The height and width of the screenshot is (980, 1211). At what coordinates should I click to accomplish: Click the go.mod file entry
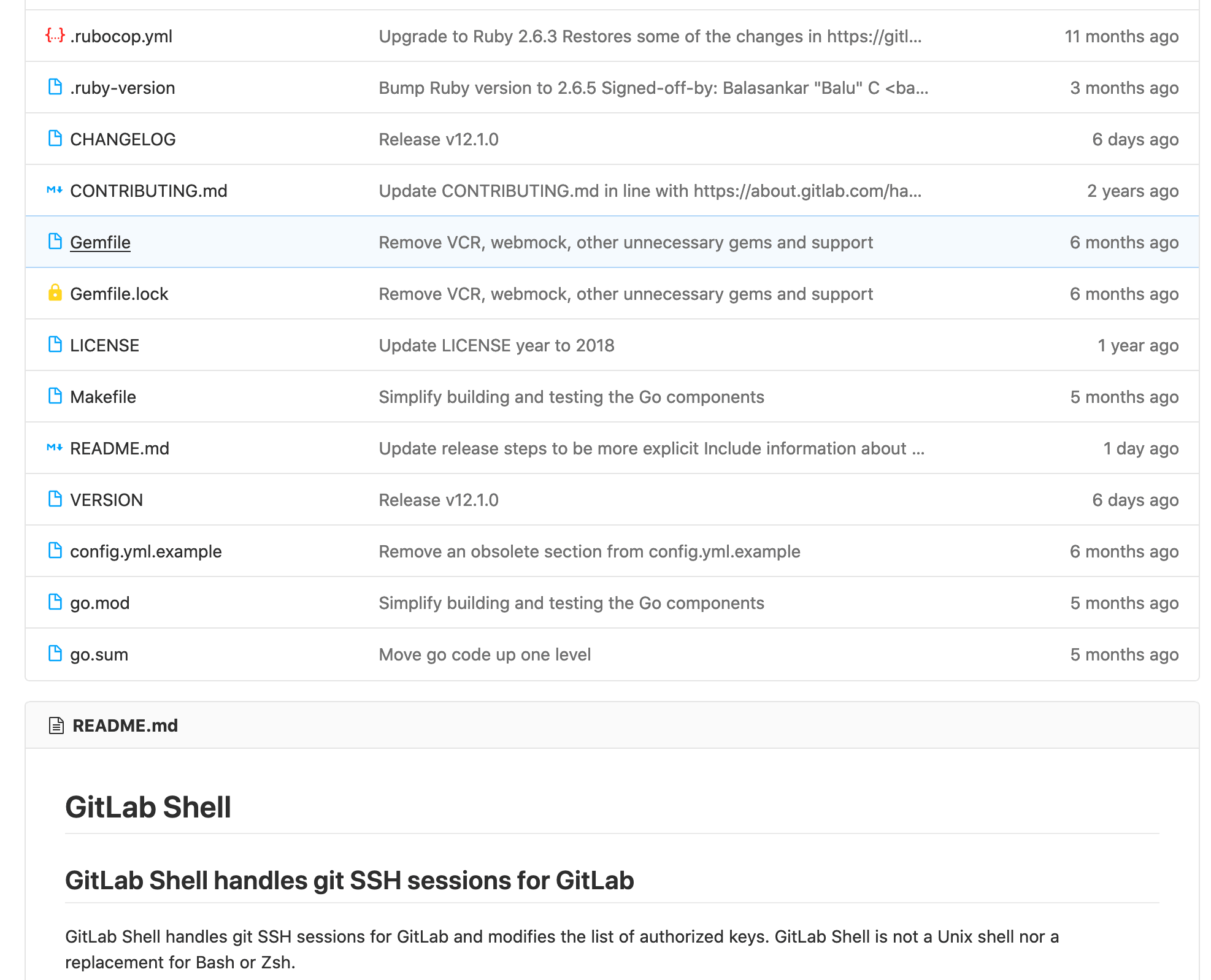100,602
